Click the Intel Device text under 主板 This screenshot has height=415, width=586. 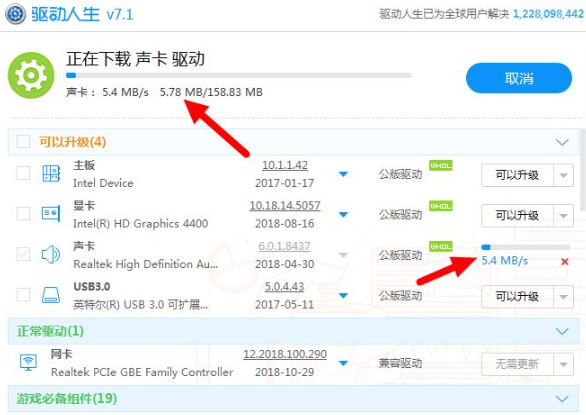click(103, 183)
